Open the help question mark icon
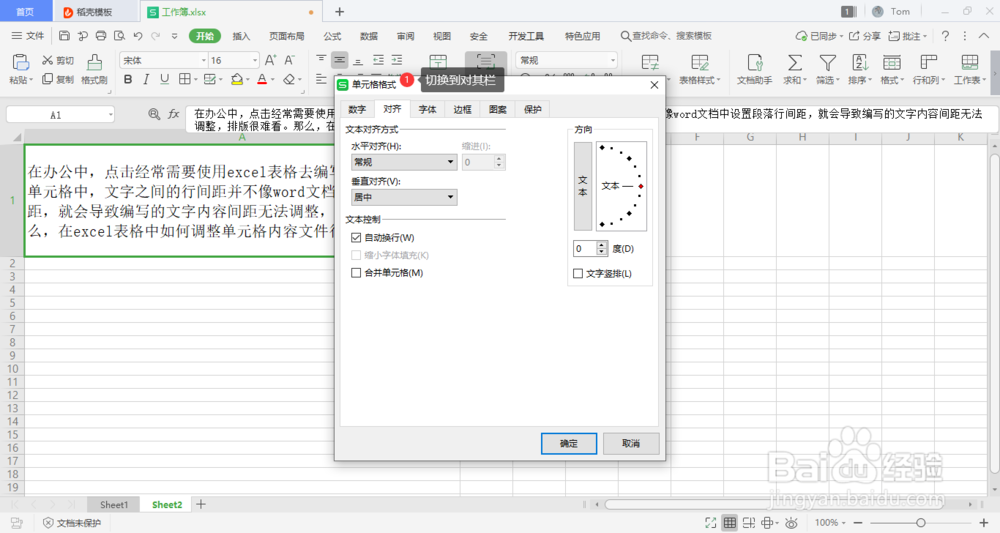The image size is (1000, 533). pyautogui.click(x=945, y=36)
